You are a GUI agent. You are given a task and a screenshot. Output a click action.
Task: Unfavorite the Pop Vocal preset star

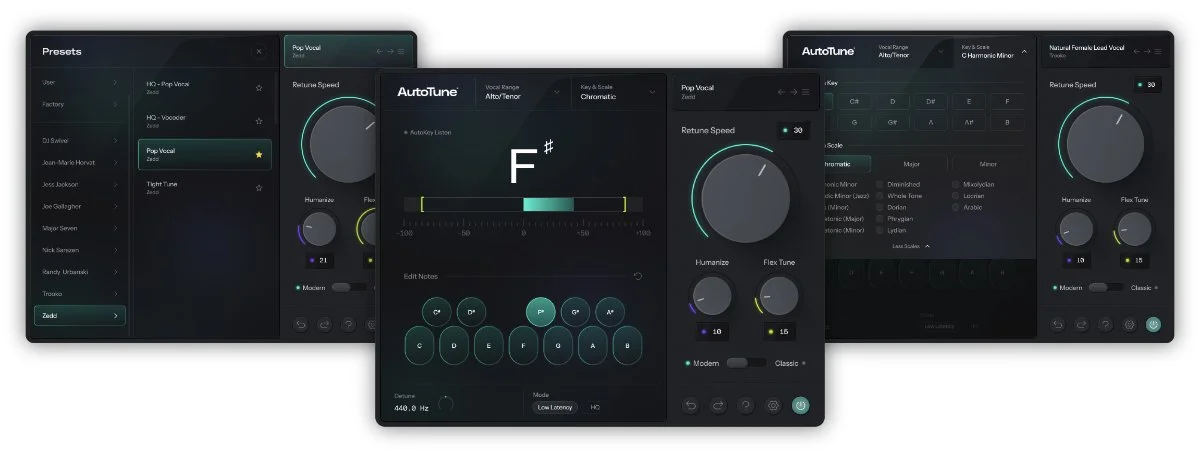(x=259, y=154)
